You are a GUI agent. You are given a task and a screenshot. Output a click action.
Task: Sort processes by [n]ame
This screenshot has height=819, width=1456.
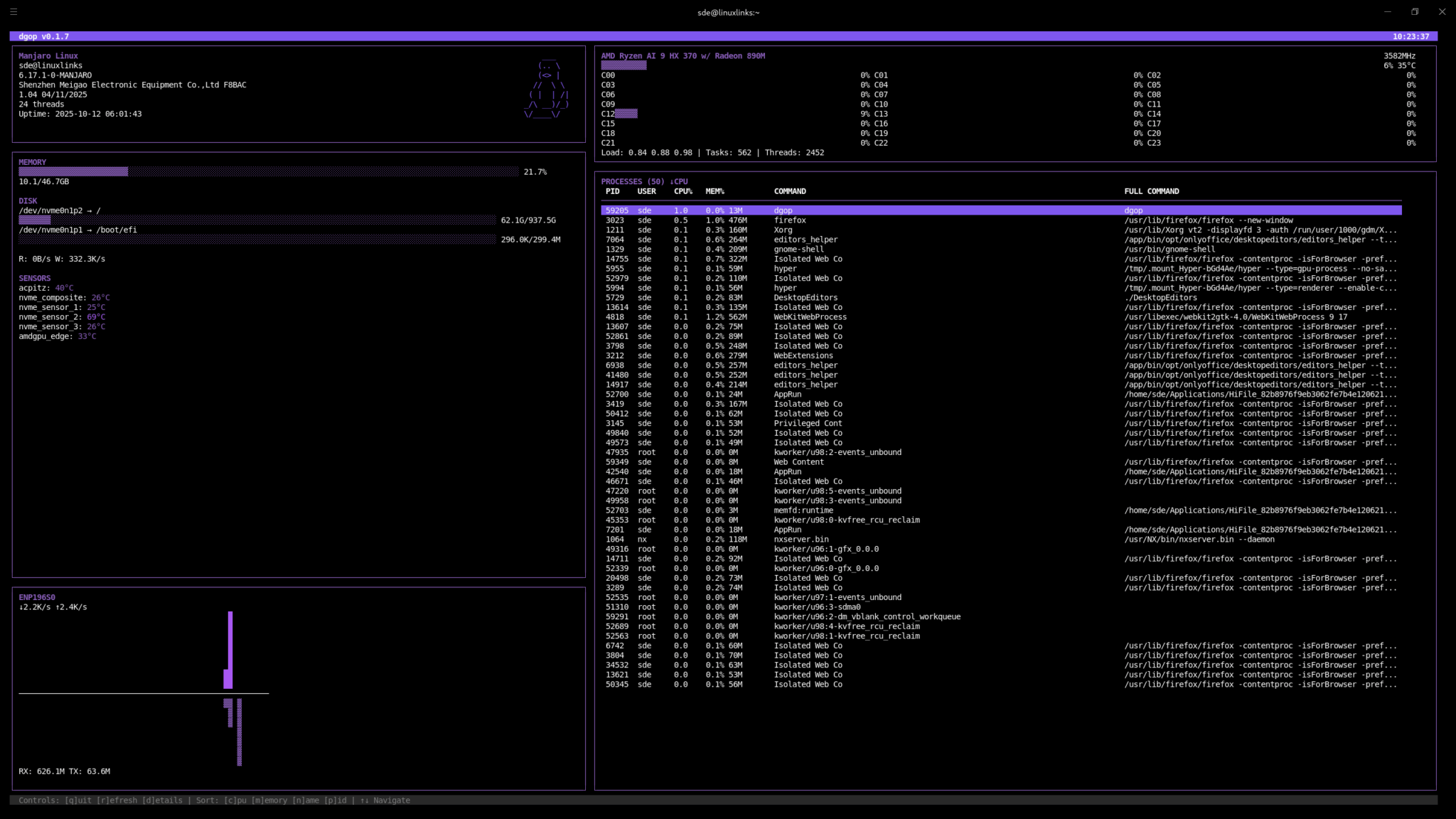pyautogui.click(x=307, y=800)
